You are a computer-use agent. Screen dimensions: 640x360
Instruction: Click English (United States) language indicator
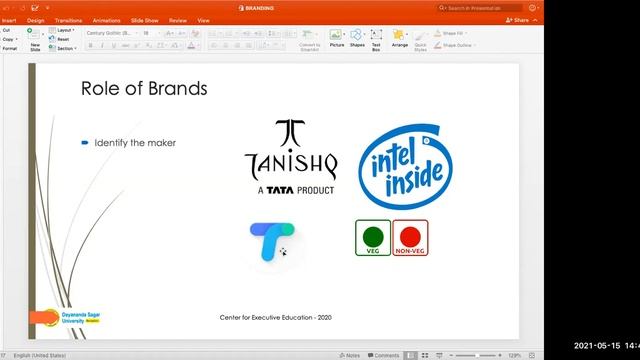pos(40,356)
